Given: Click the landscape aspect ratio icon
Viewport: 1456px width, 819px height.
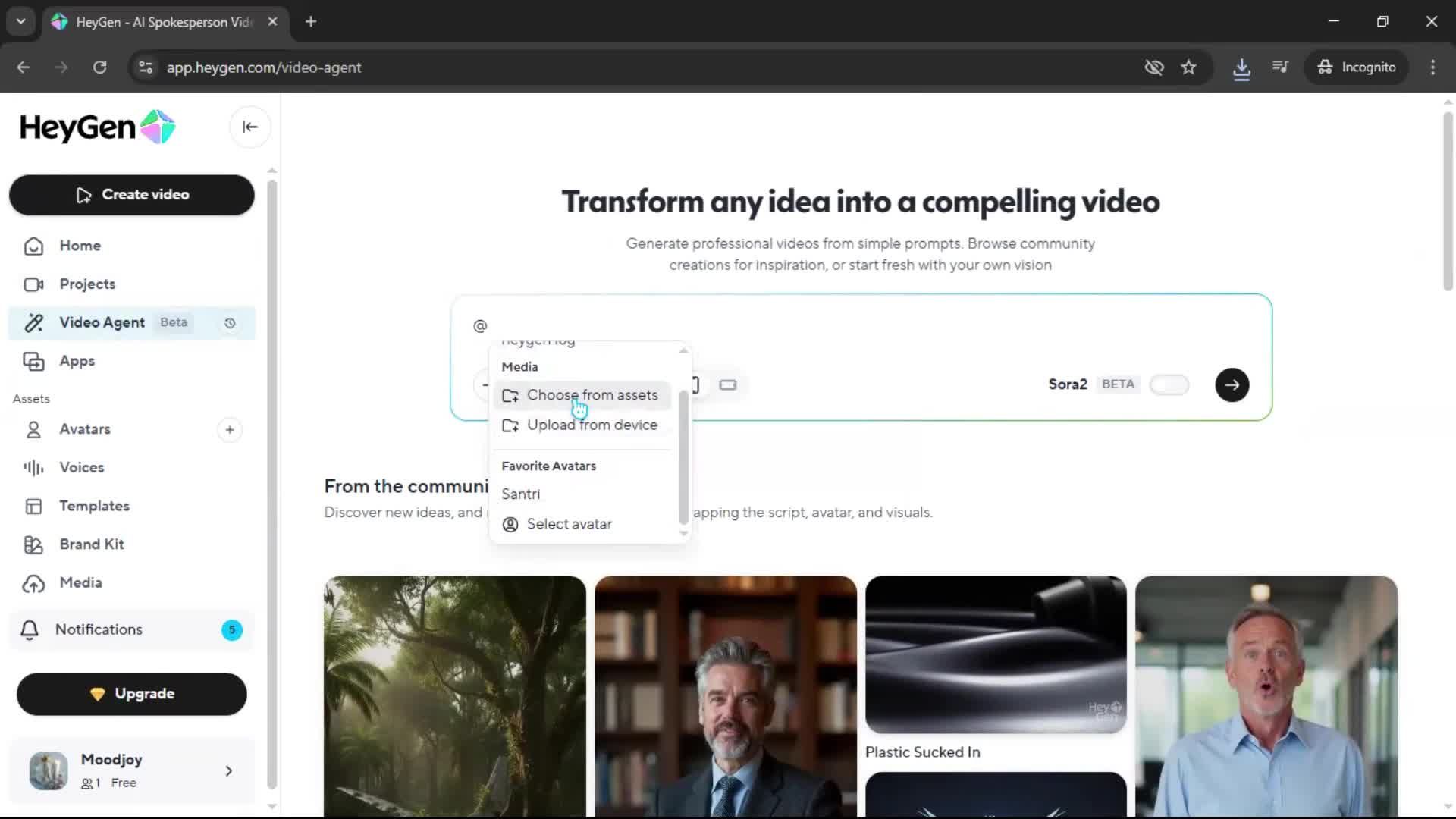Looking at the screenshot, I should coord(728,385).
